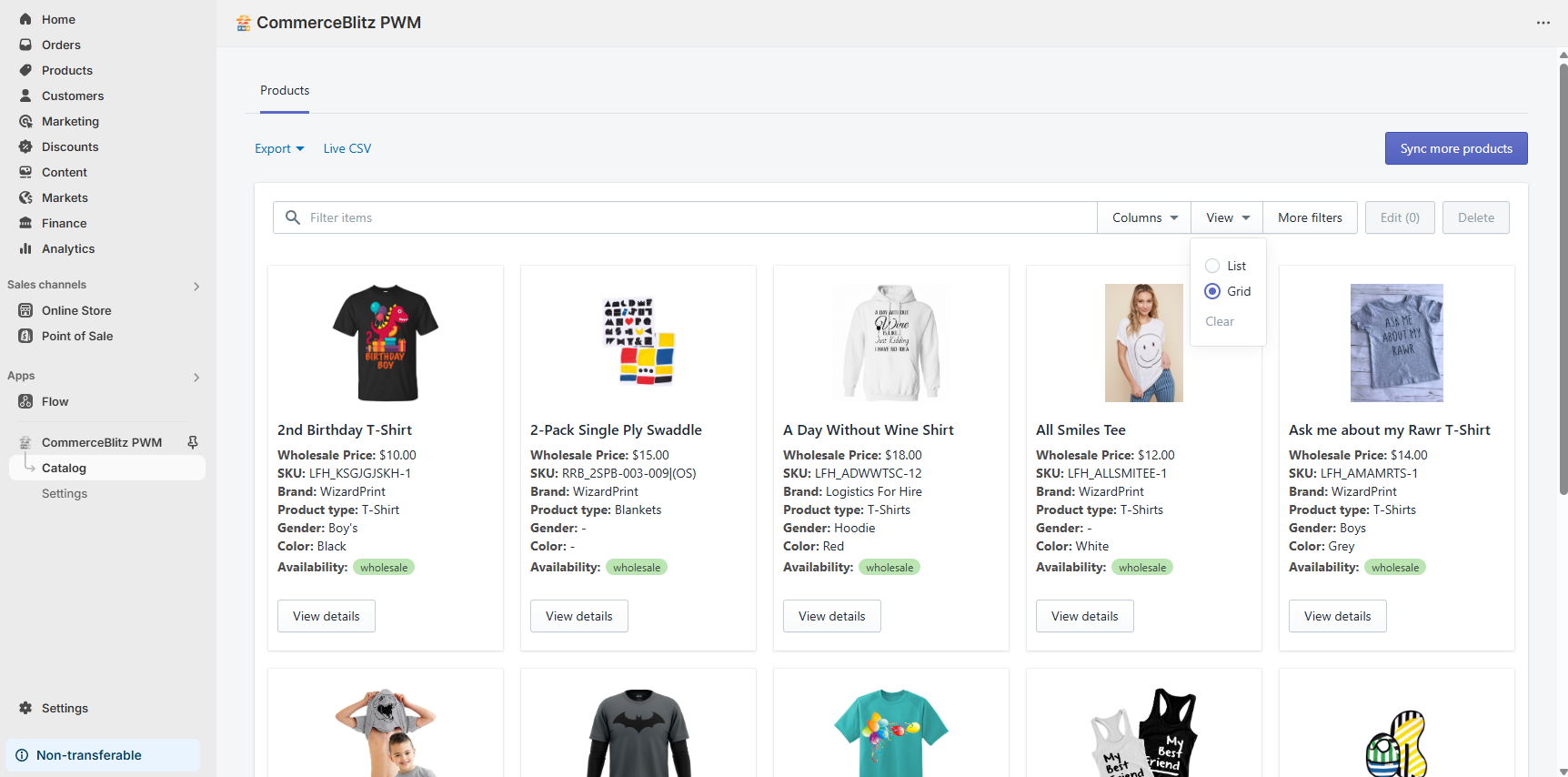Expand the Sales channels section chevron

pos(196,286)
